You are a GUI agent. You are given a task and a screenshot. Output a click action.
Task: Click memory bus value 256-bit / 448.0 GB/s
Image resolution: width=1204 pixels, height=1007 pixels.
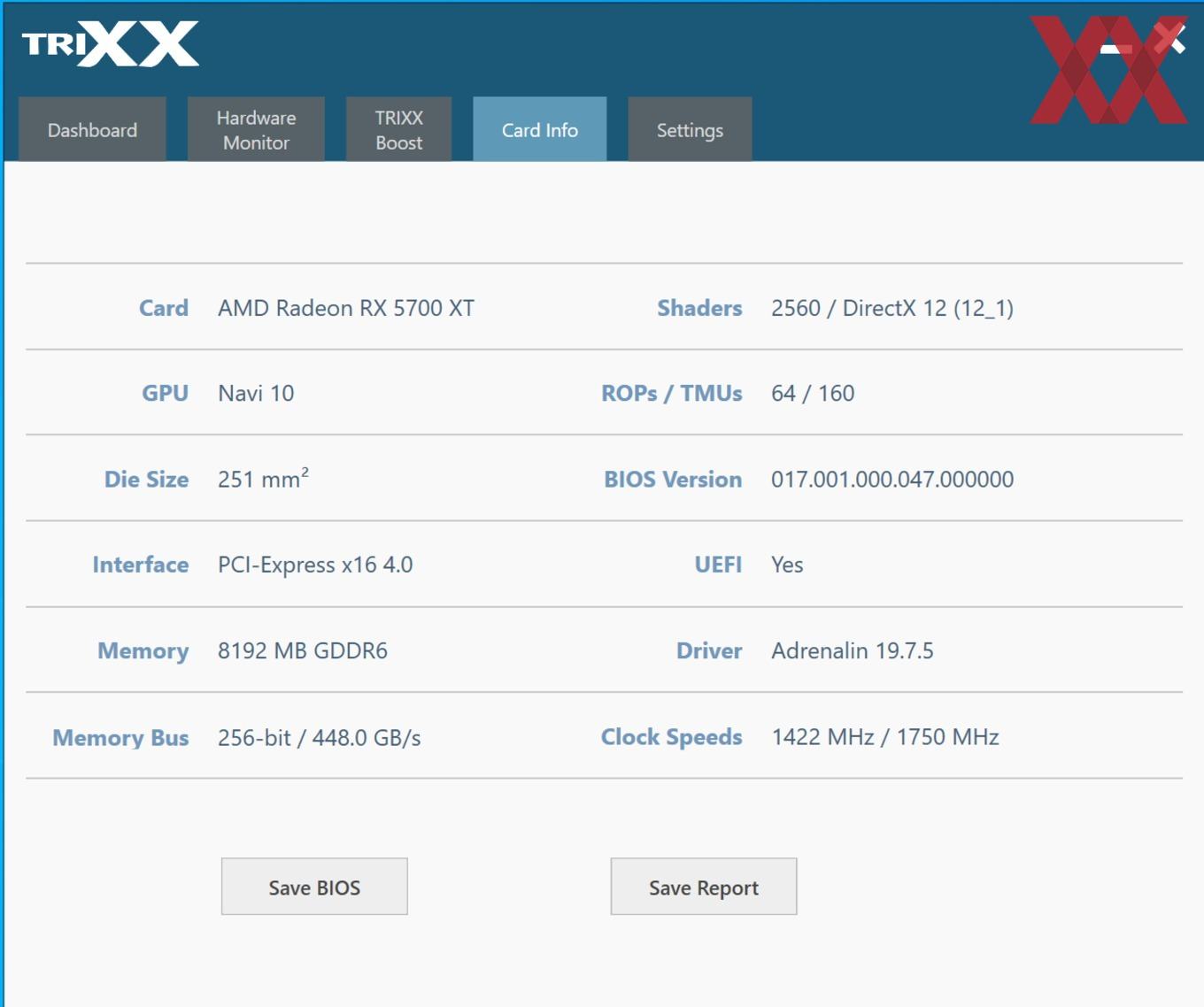tap(320, 737)
